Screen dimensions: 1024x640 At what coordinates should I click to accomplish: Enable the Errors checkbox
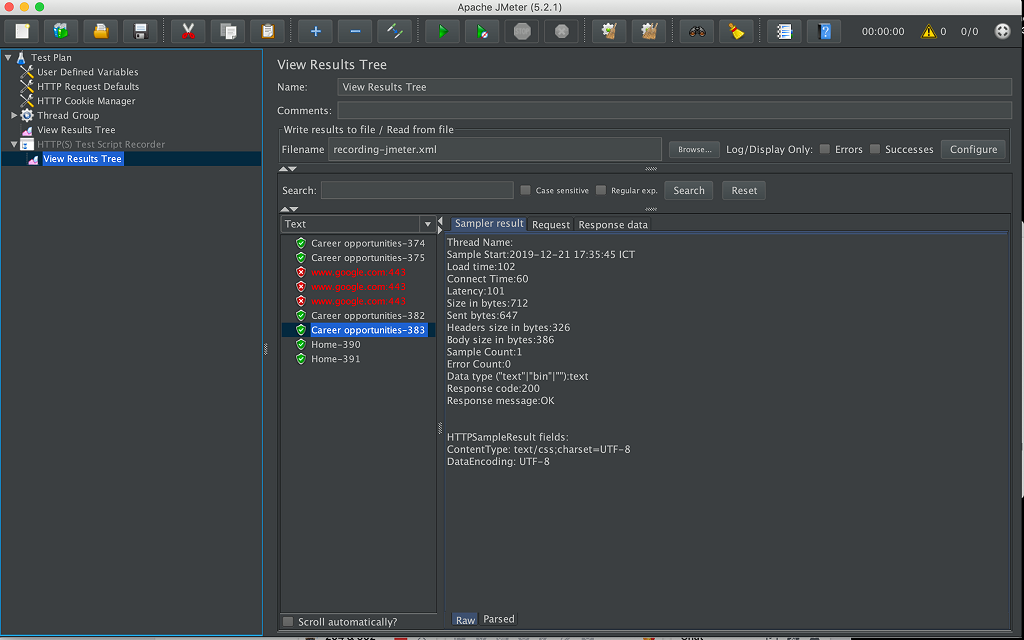(x=825, y=149)
